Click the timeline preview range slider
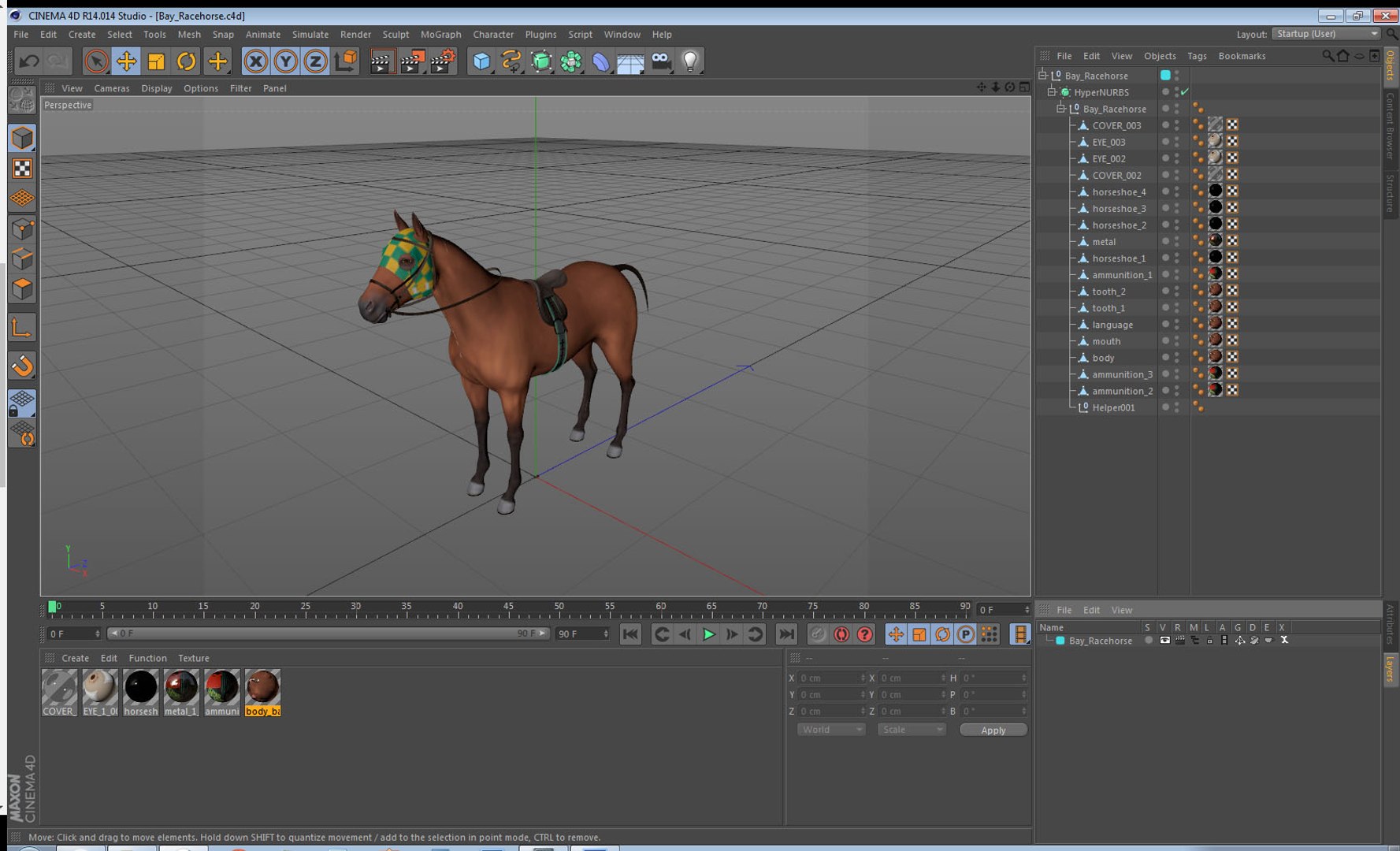1400x851 pixels. (328, 634)
